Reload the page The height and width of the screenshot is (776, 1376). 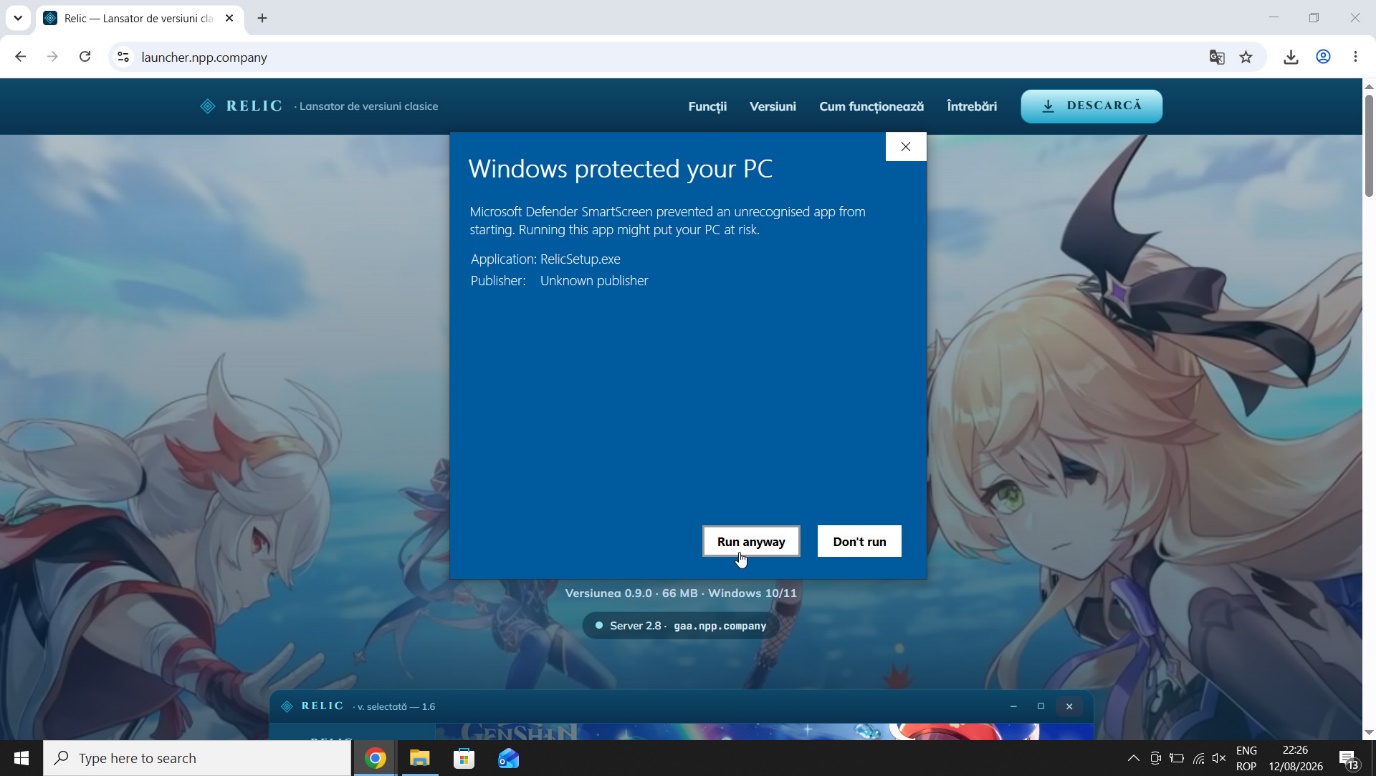click(x=85, y=57)
